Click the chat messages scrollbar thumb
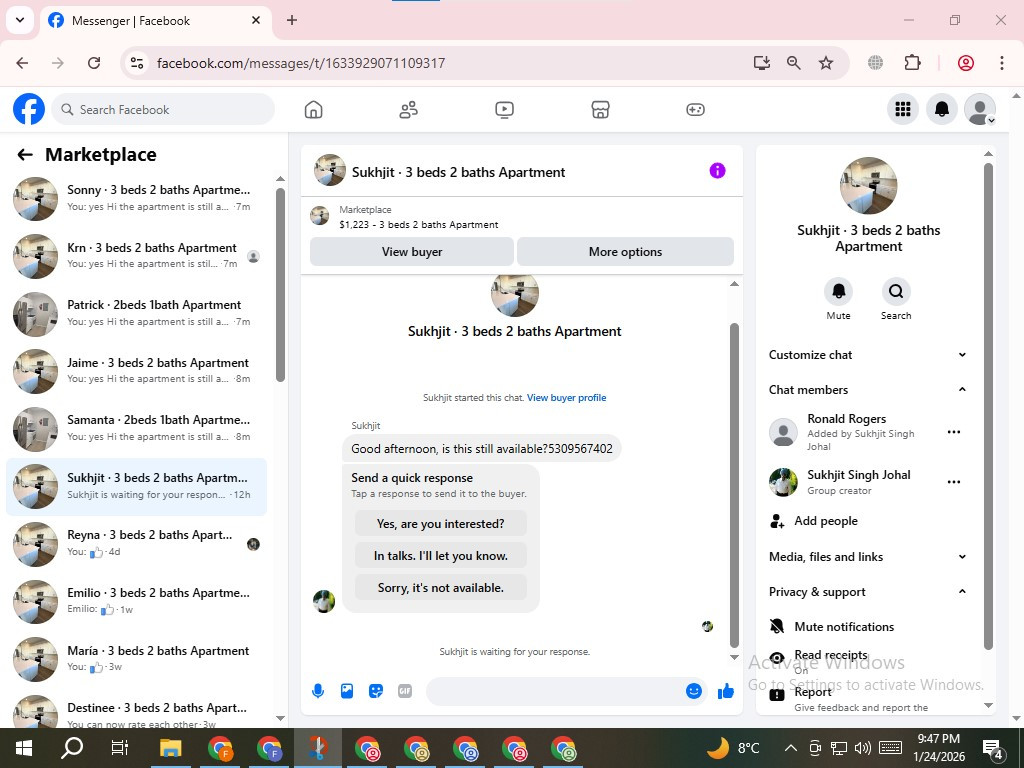Viewport: 1024px width, 768px height. [x=734, y=485]
